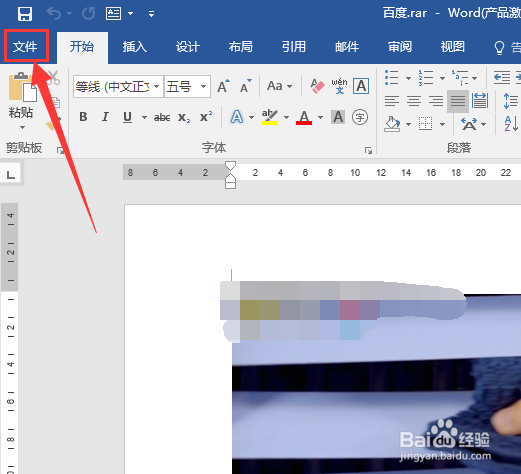Click the Shrink Font icon

(246, 86)
